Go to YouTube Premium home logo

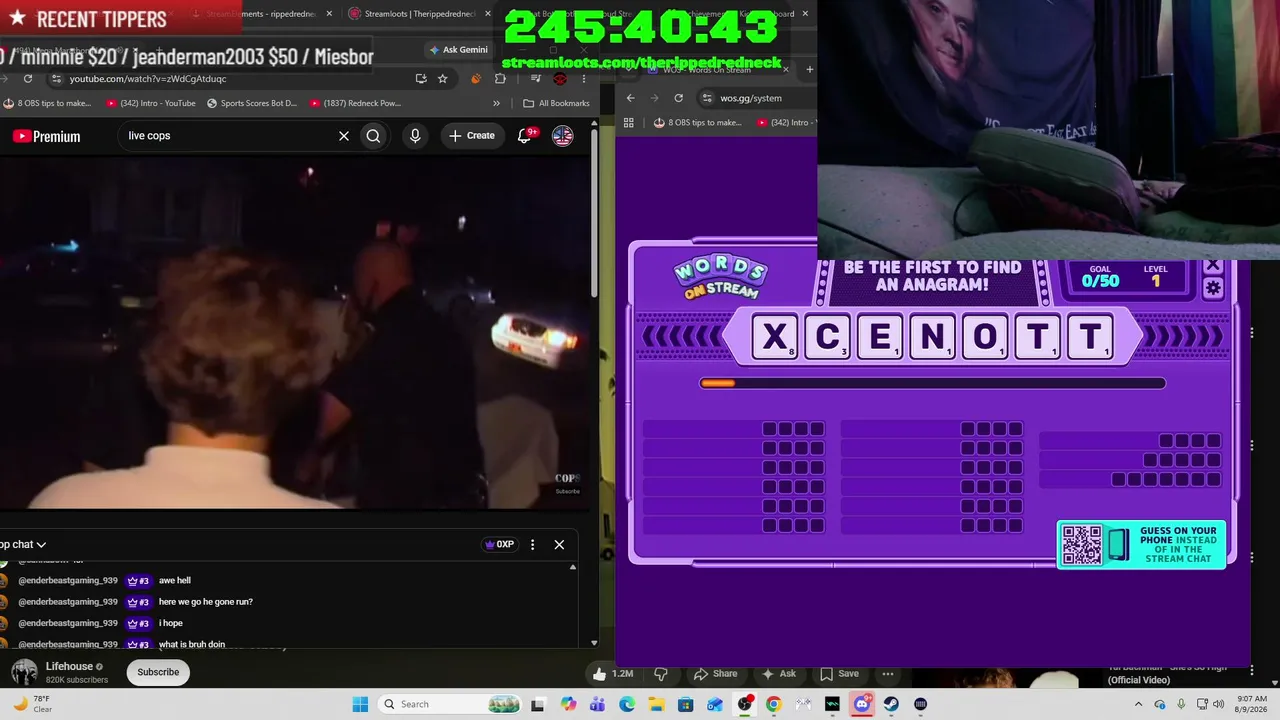pyautogui.click(x=47, y=136)
